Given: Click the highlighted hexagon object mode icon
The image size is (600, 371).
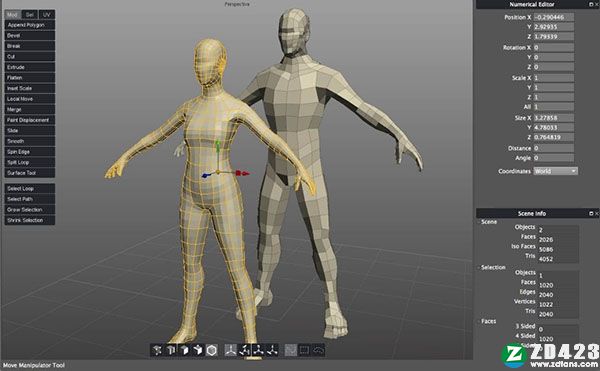Looking at the screenshot, I should 212,350.
